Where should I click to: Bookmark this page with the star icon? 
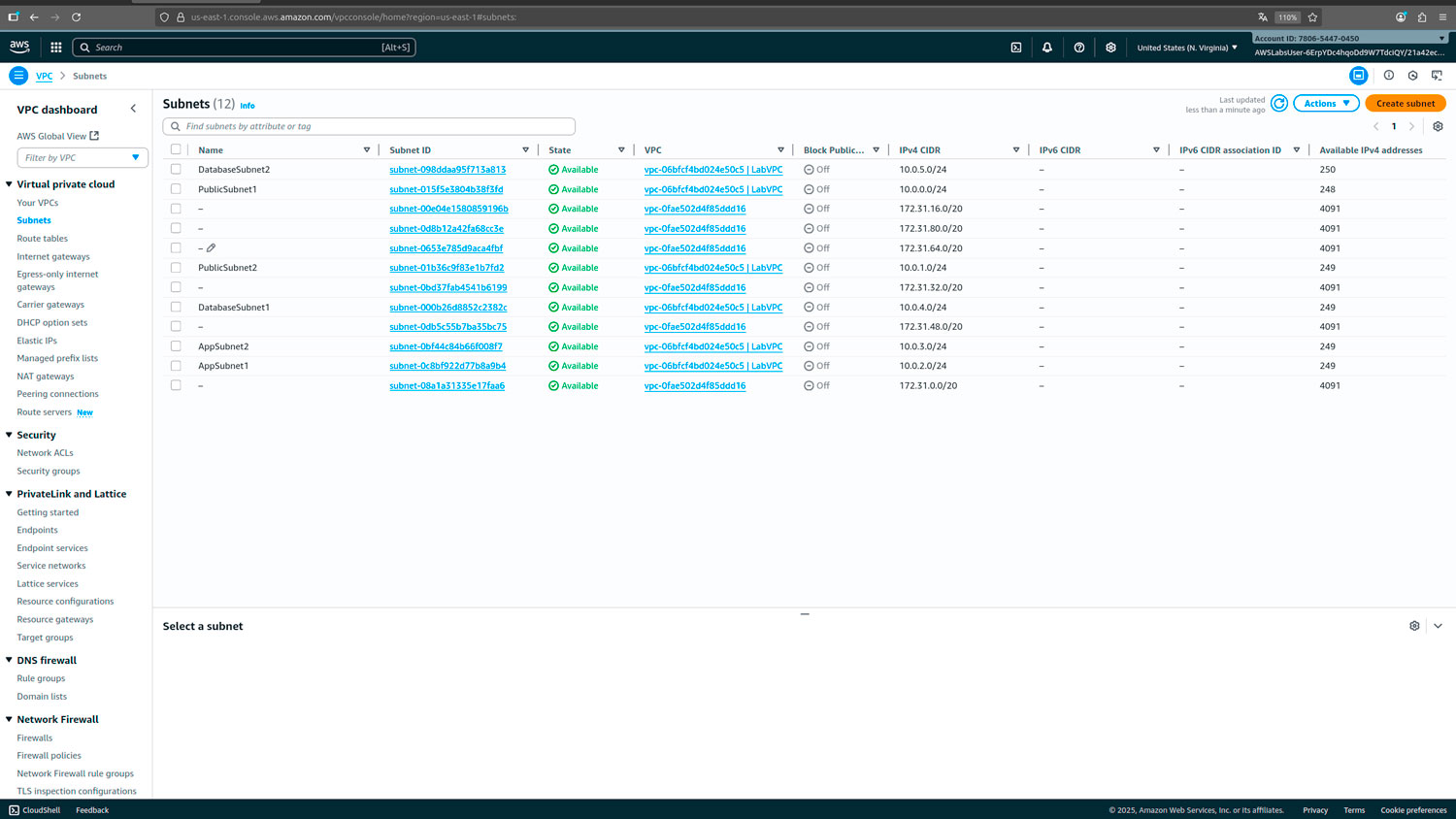(x=1312, y=17)
